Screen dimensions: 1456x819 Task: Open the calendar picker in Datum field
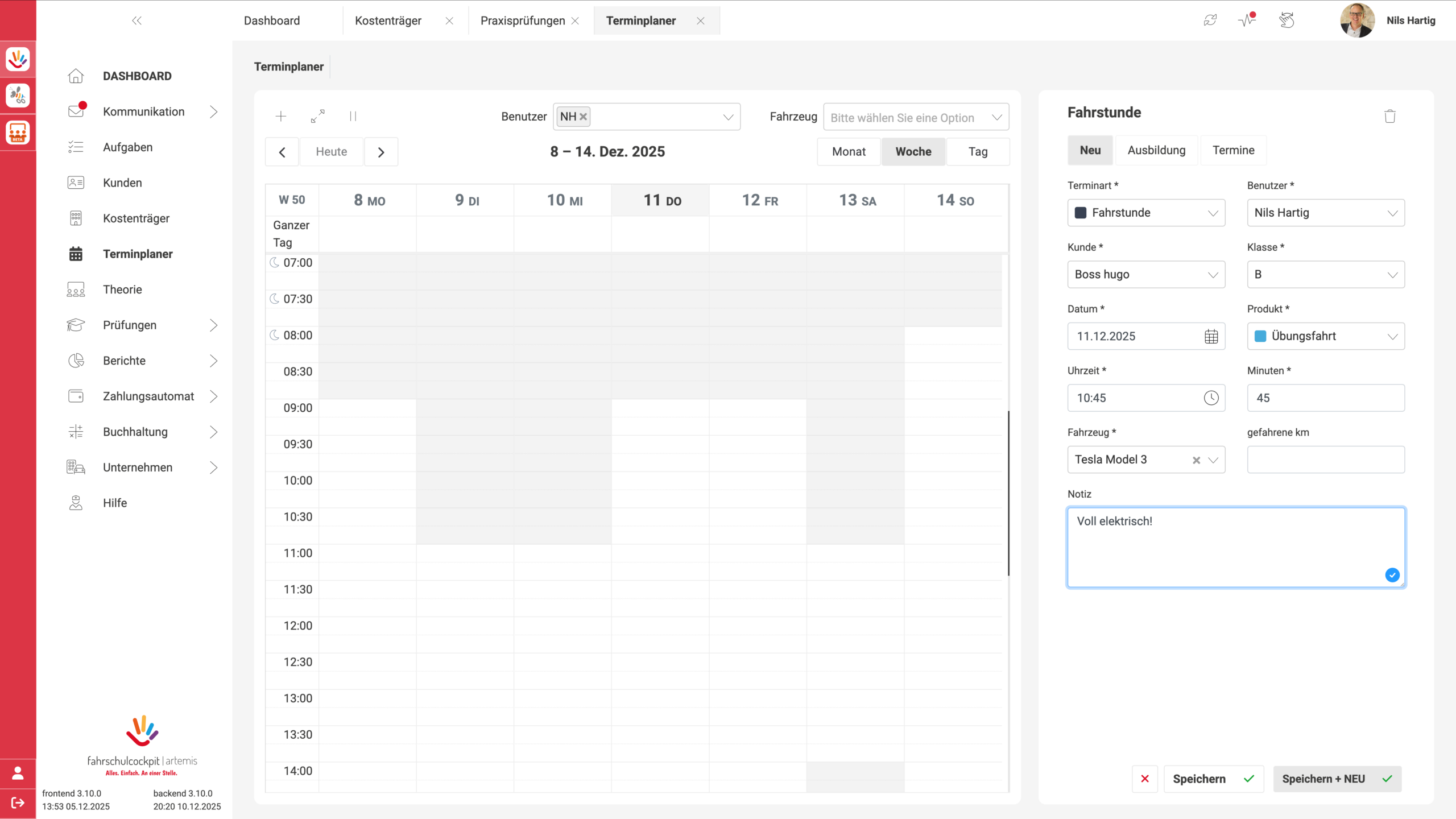pos(1211,336)
